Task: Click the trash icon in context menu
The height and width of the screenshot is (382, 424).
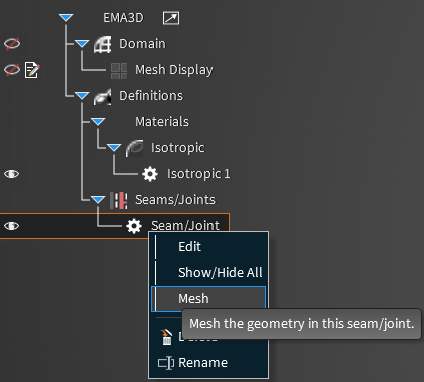Action: (166, 337)
